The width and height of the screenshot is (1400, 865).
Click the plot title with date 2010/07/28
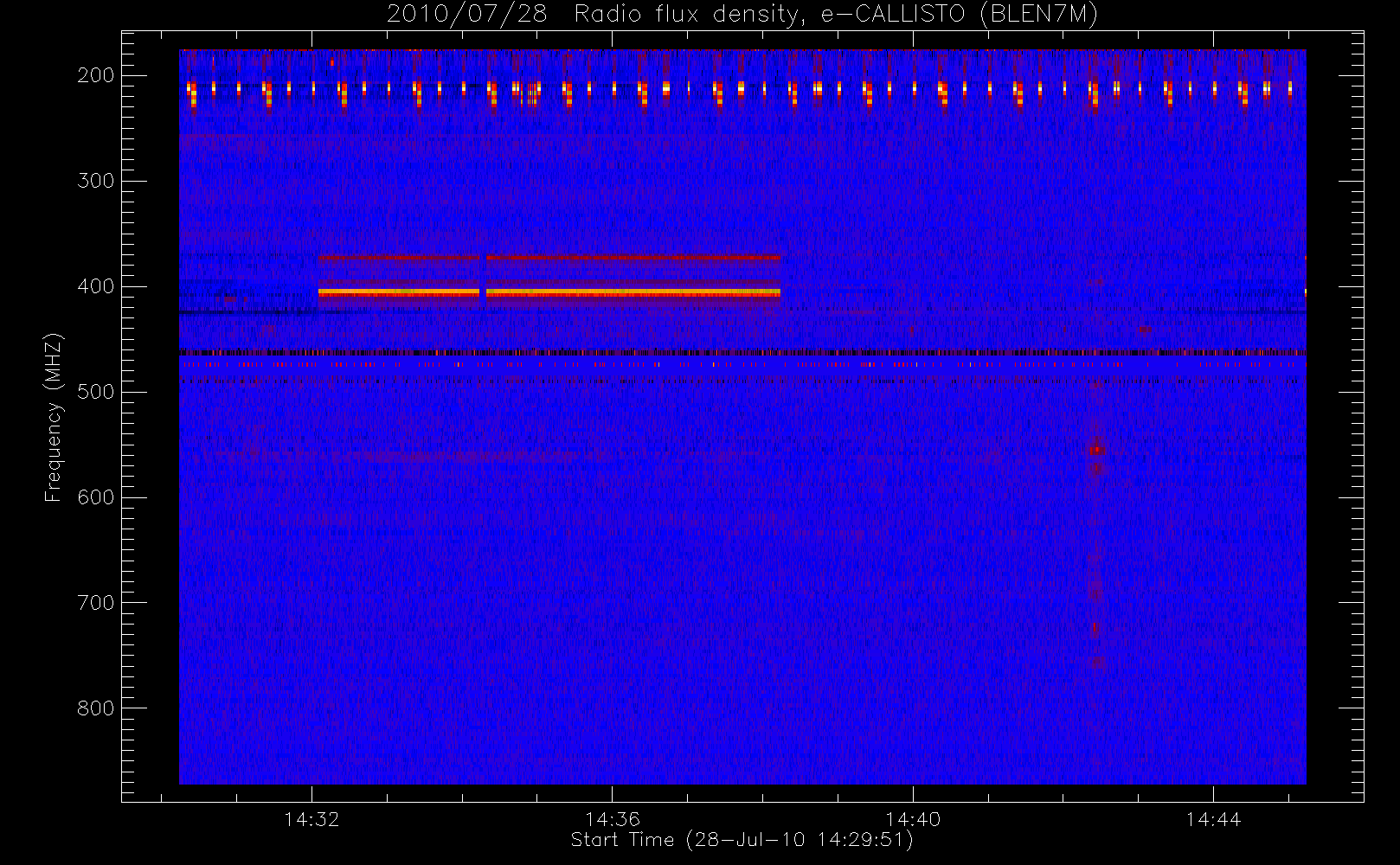coord(742,14)
